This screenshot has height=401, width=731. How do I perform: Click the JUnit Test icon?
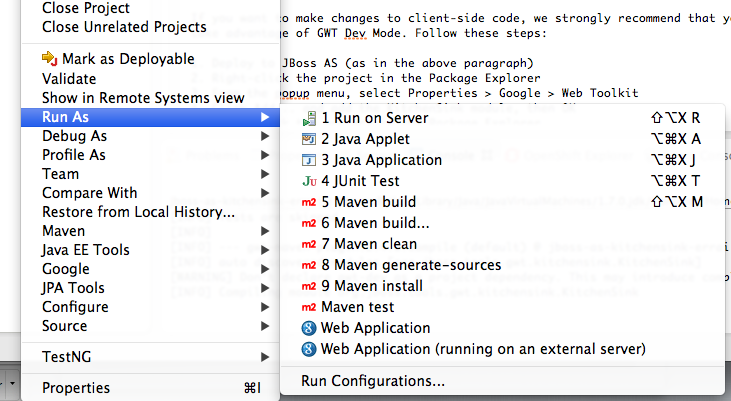point(309,181)
